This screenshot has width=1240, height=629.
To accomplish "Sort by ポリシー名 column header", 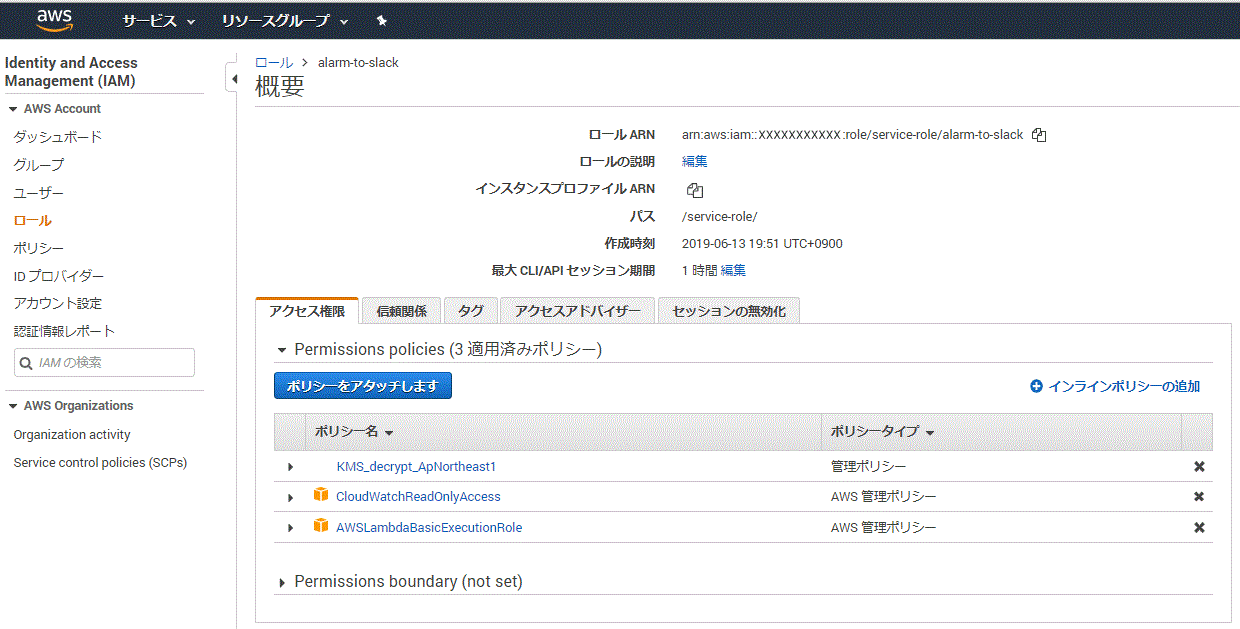I will tap(354, 432).
